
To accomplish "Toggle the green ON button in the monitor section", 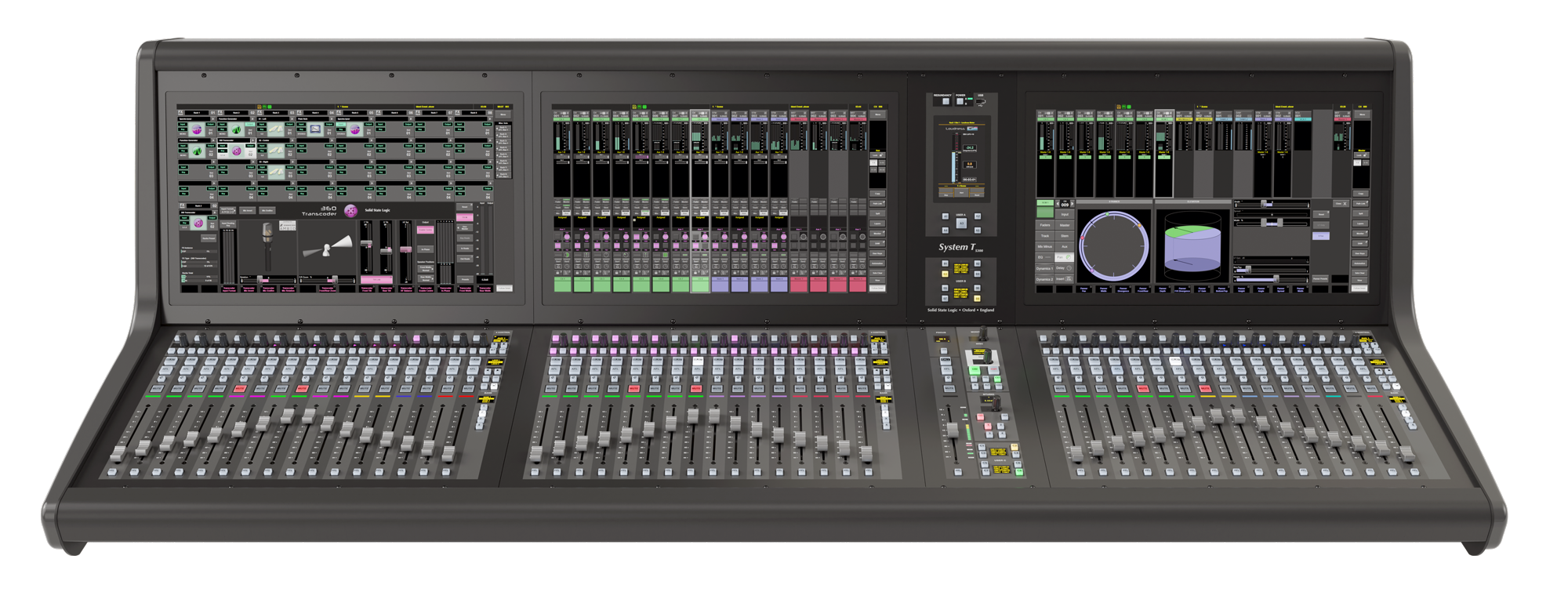I will [975, 369].
